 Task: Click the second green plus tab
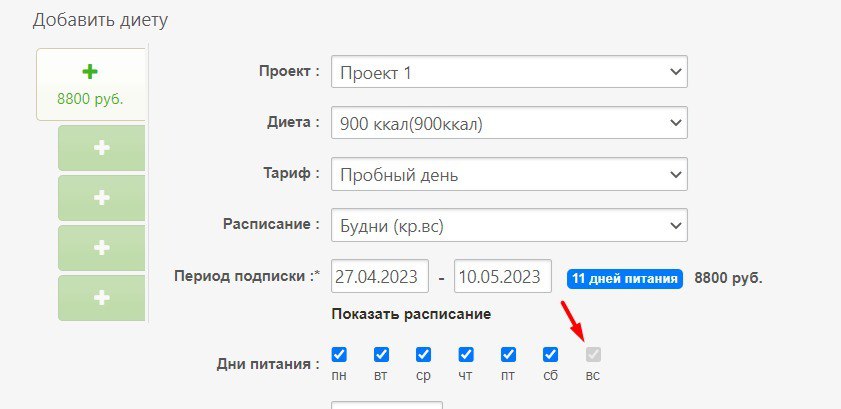tap(101, 198)
